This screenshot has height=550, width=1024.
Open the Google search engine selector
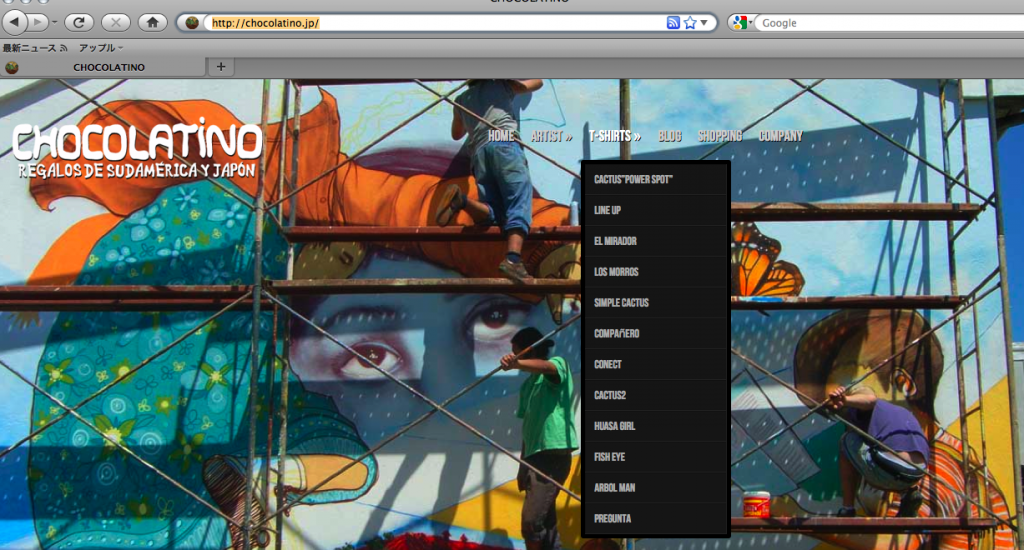742,23
